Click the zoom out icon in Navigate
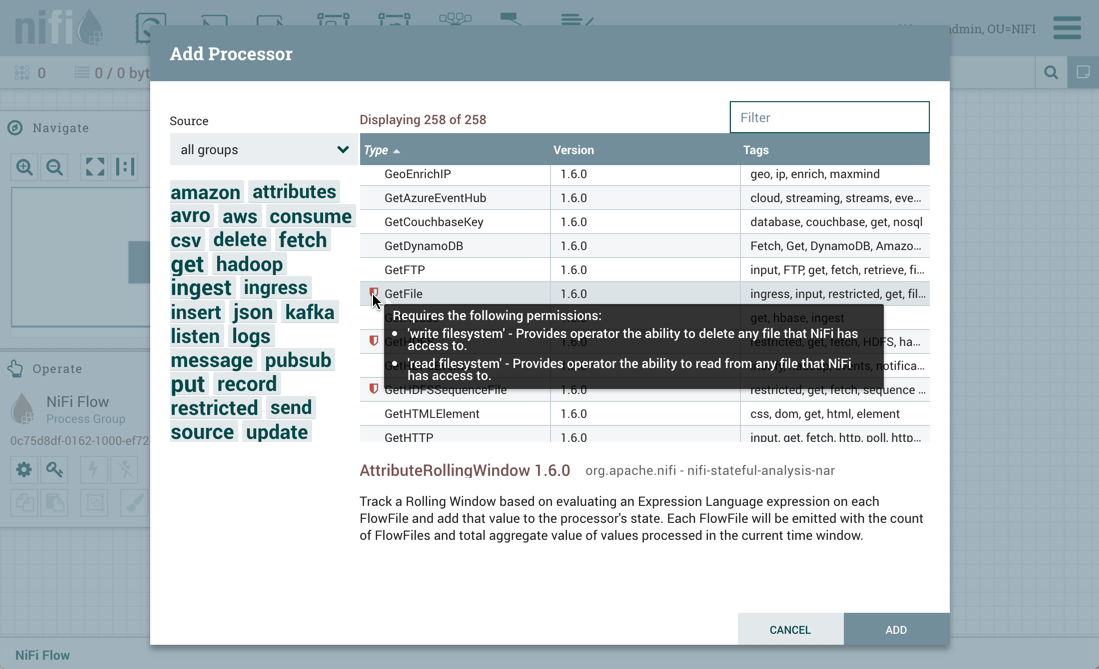Screen dimensions: 1099x669 click(55, 168)
